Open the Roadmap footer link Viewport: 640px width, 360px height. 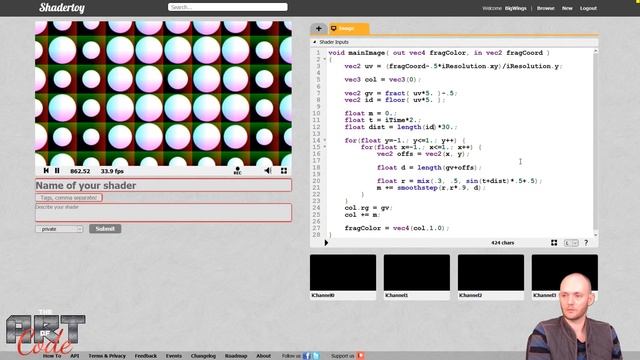(x=236, y=356)
